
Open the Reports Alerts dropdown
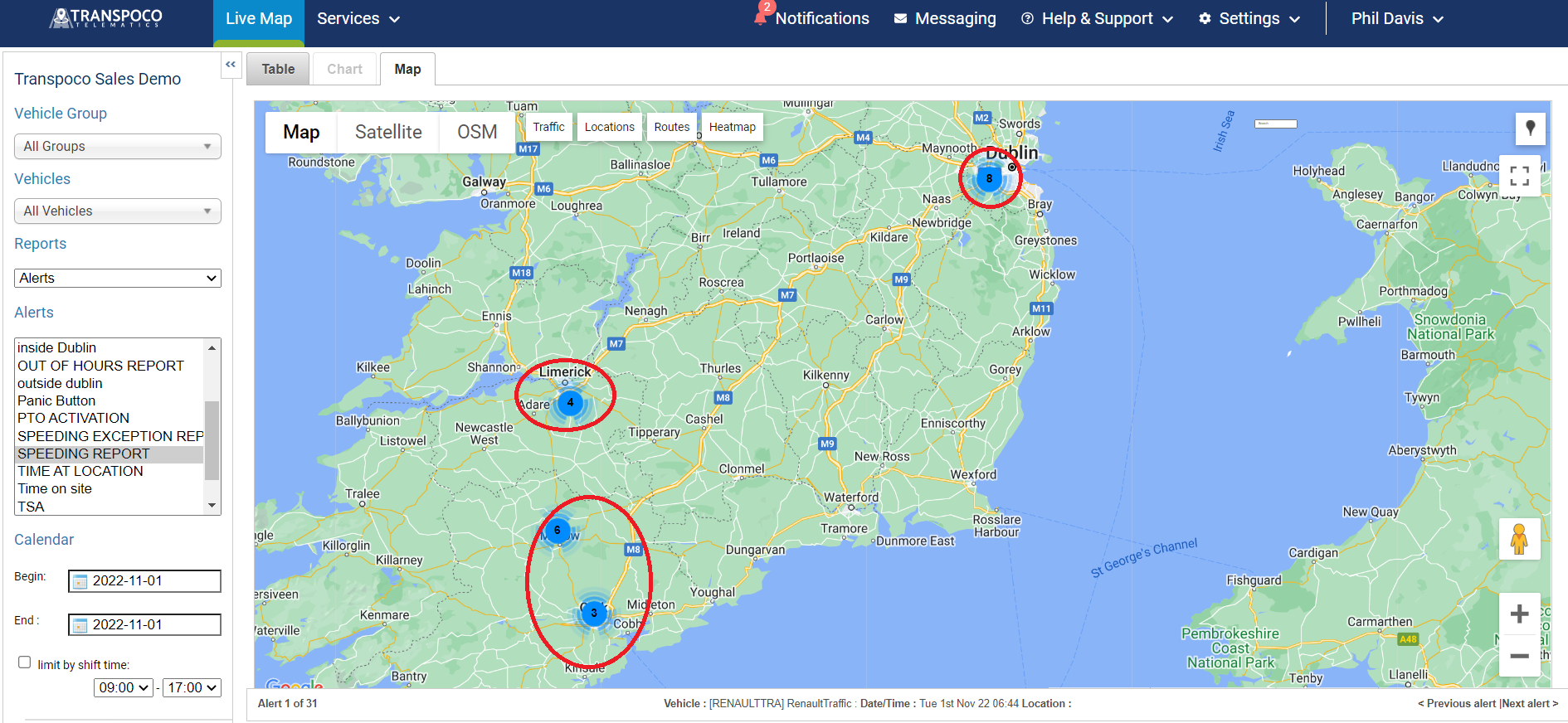coord(118,278)
